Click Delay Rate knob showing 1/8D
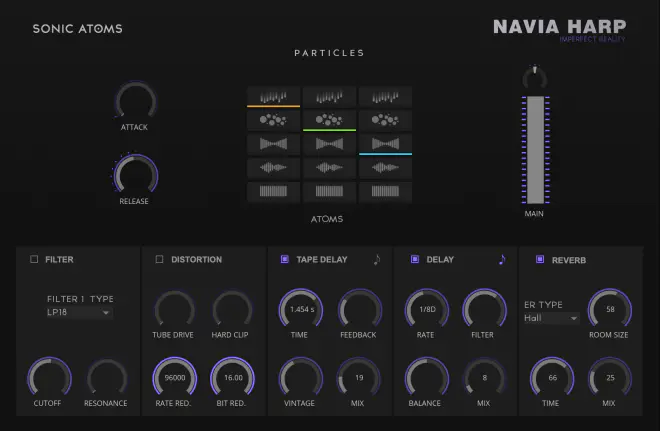This screenshot has height=431, width=660. (426, 309)
